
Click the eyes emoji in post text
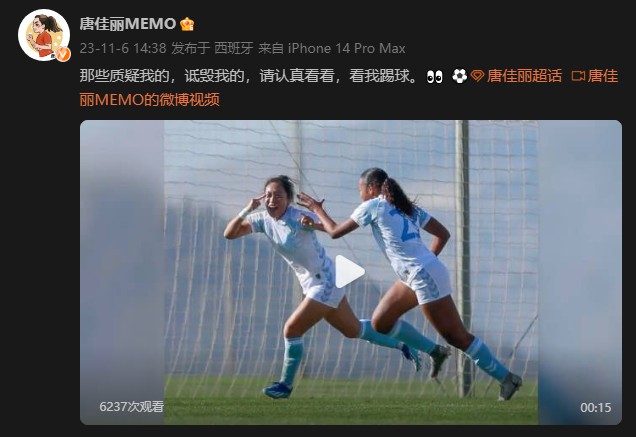434,76
